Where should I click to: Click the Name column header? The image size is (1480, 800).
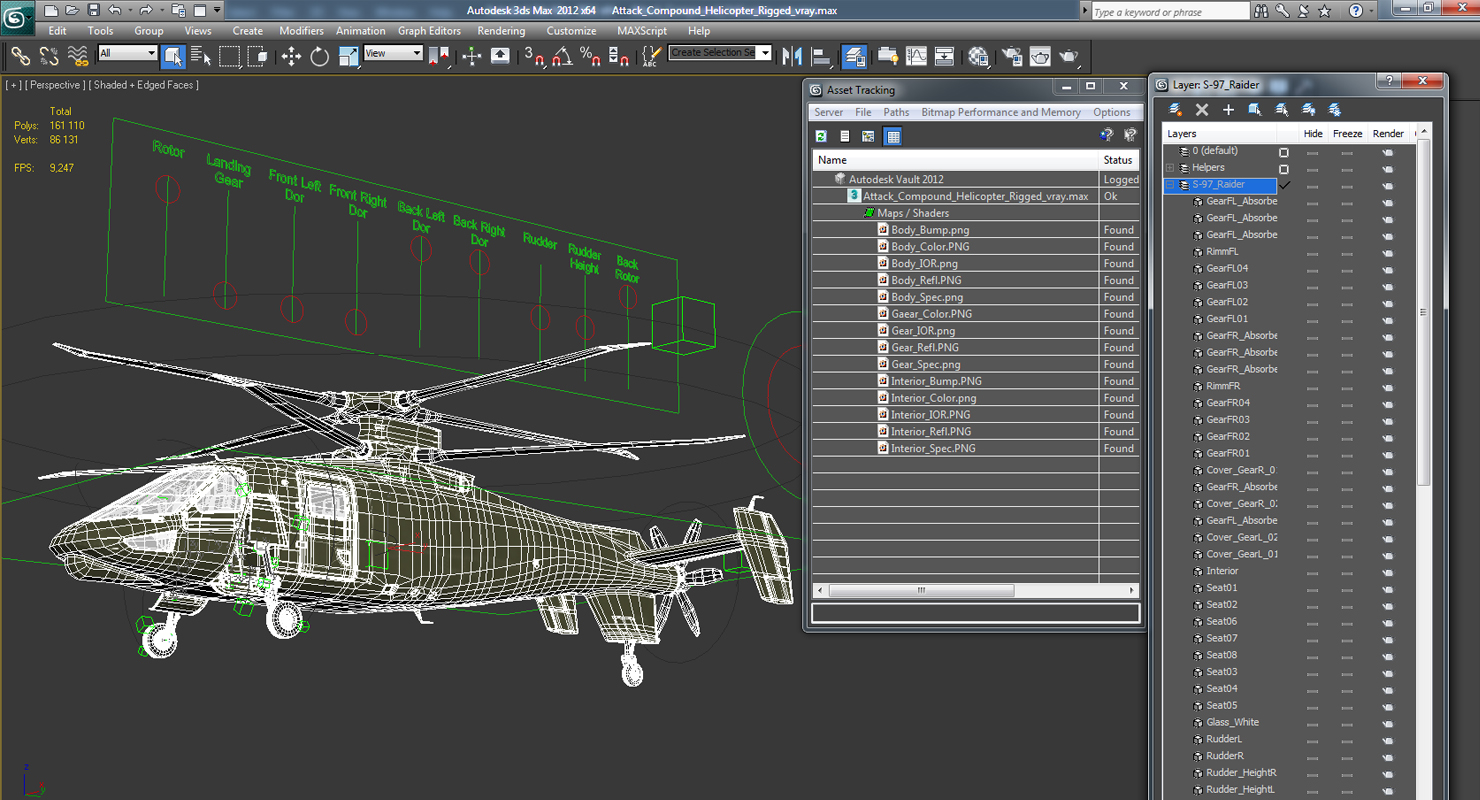tap(955, 160)
